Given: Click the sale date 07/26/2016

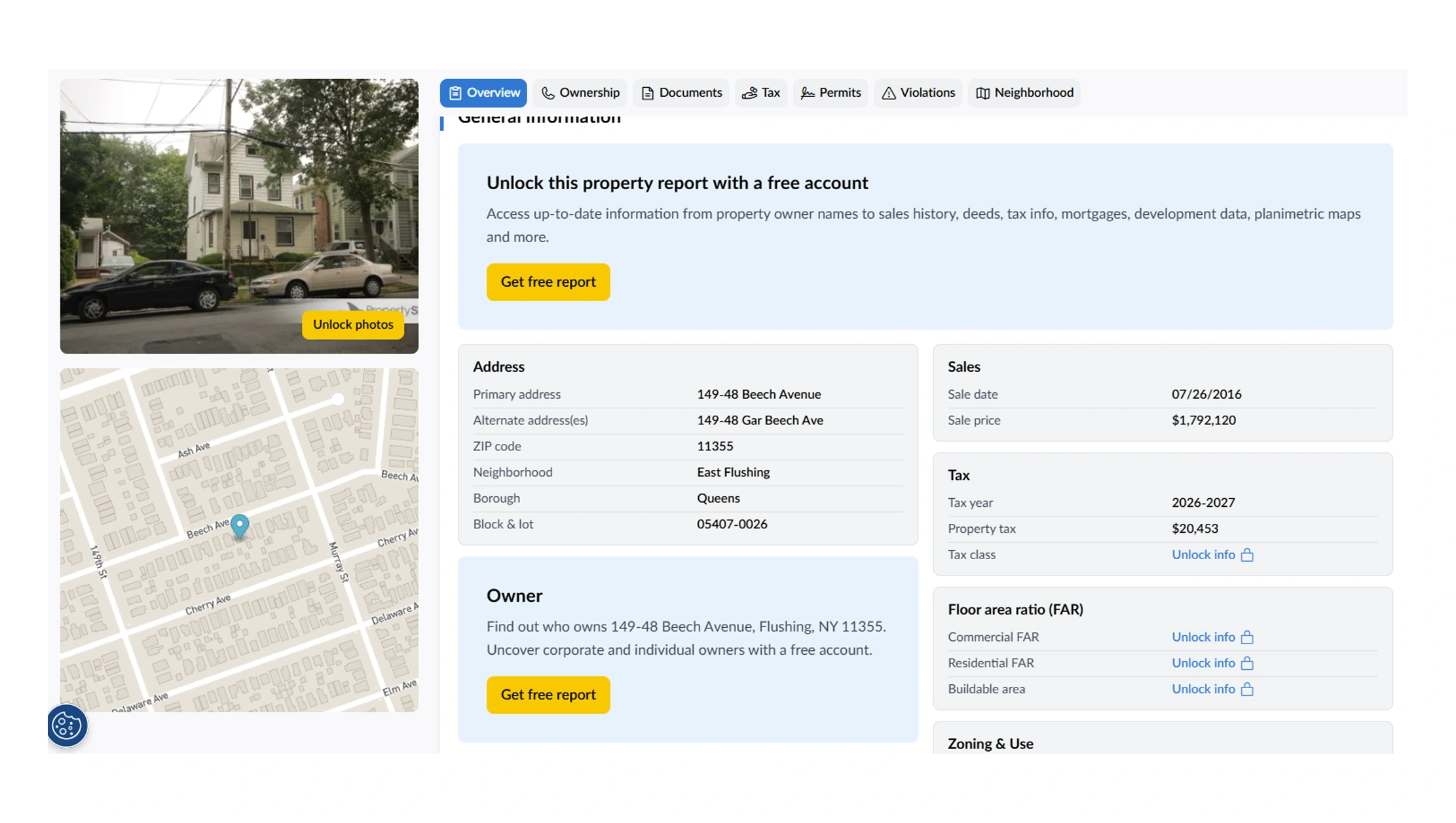Looking at the screenshot, I should 1206,394.
